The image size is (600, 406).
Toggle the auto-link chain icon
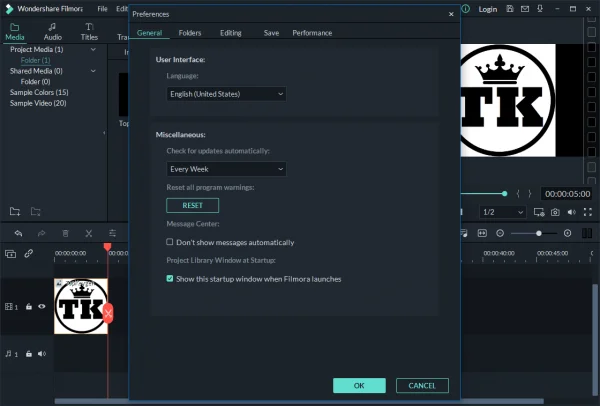coord(29,253)
